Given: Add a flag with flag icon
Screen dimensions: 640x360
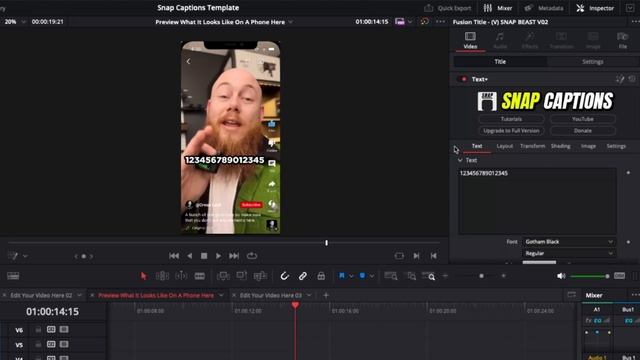Looking at the screenshot, I should point(342,276).
